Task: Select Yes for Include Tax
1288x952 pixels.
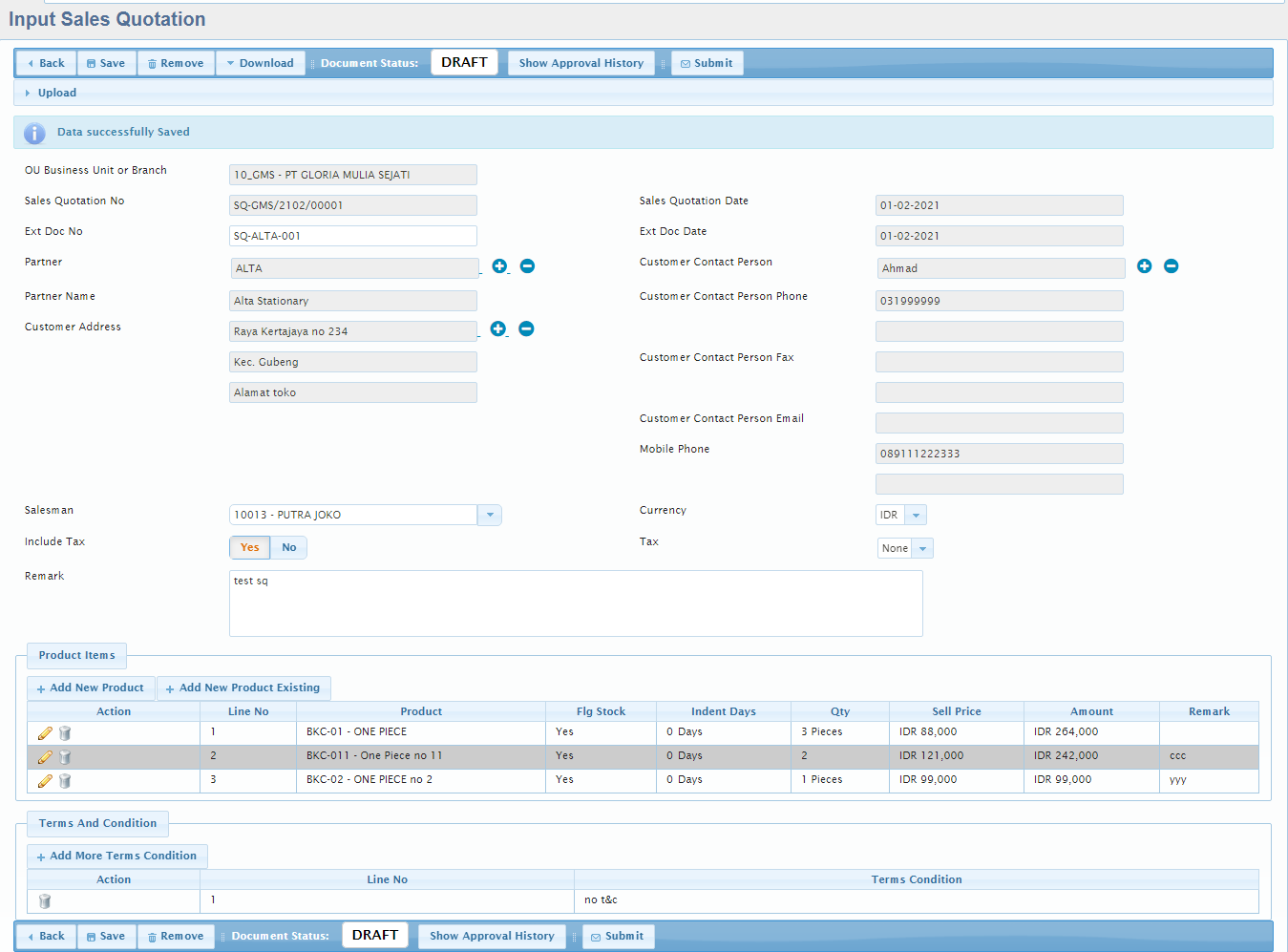Action: point(250,547)
